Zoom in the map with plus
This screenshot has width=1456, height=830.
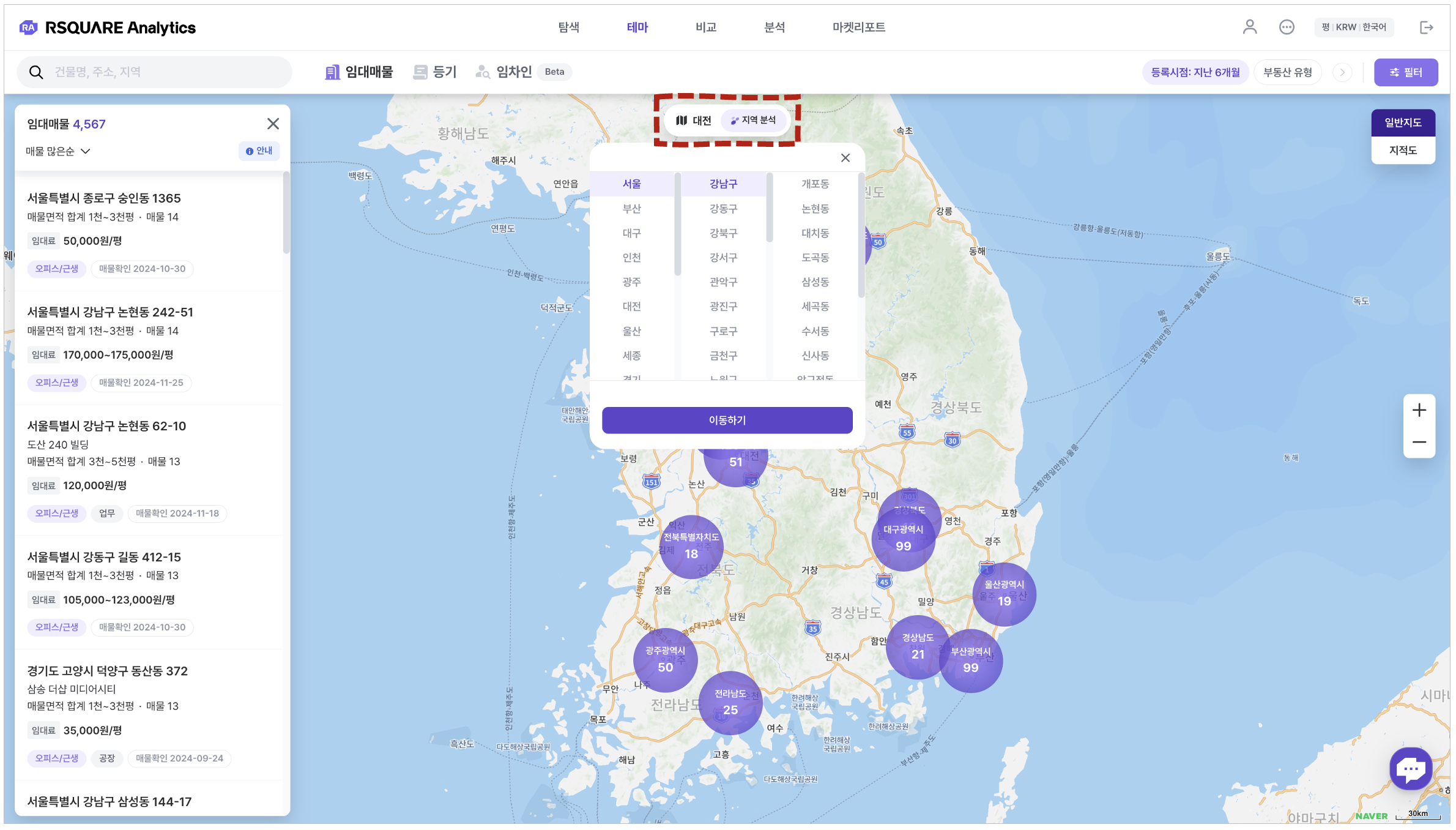click(x=1419, y=410)
